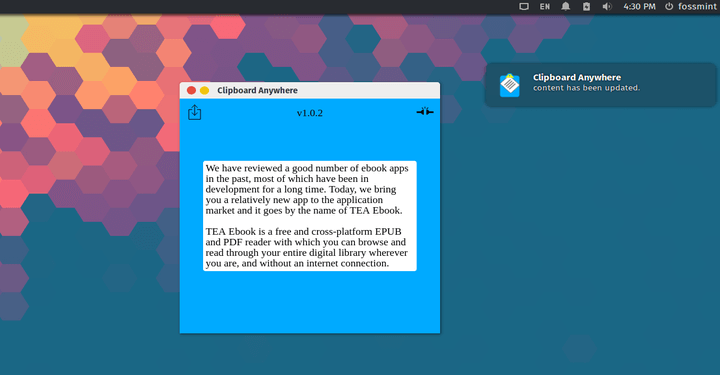Click inside the clipboard text box
The width and height of the screenshot is (720, 375).
310,216
